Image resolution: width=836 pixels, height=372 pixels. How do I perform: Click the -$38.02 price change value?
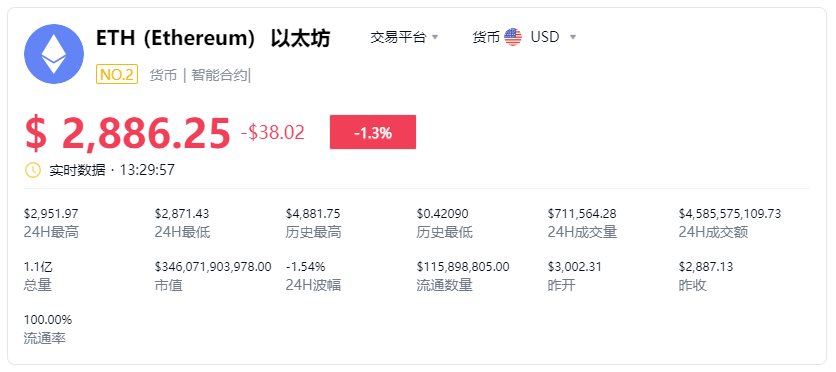pyautogui.click(x=273, y=132)
